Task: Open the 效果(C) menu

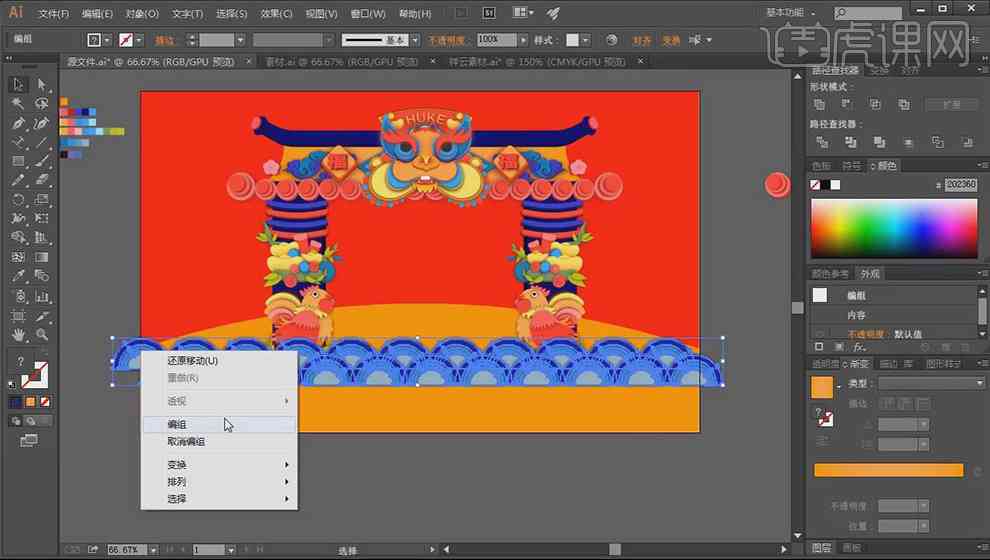Action: click(277, 13)
